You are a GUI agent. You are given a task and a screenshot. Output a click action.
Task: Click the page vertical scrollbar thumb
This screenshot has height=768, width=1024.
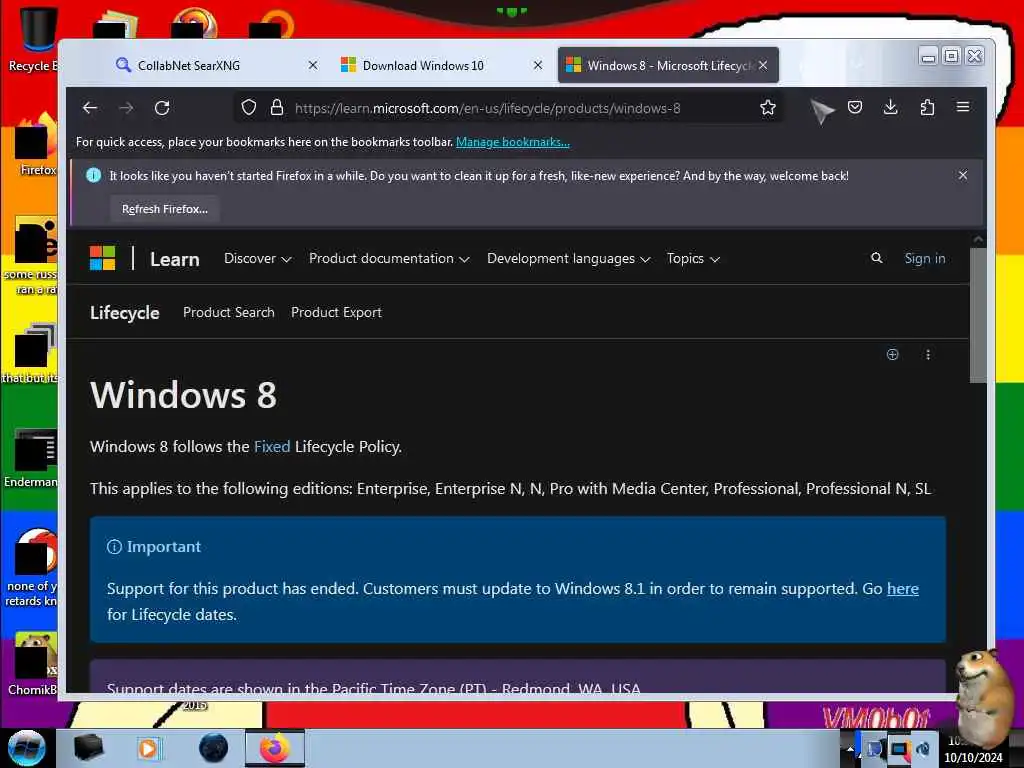(x=978, y=315)
